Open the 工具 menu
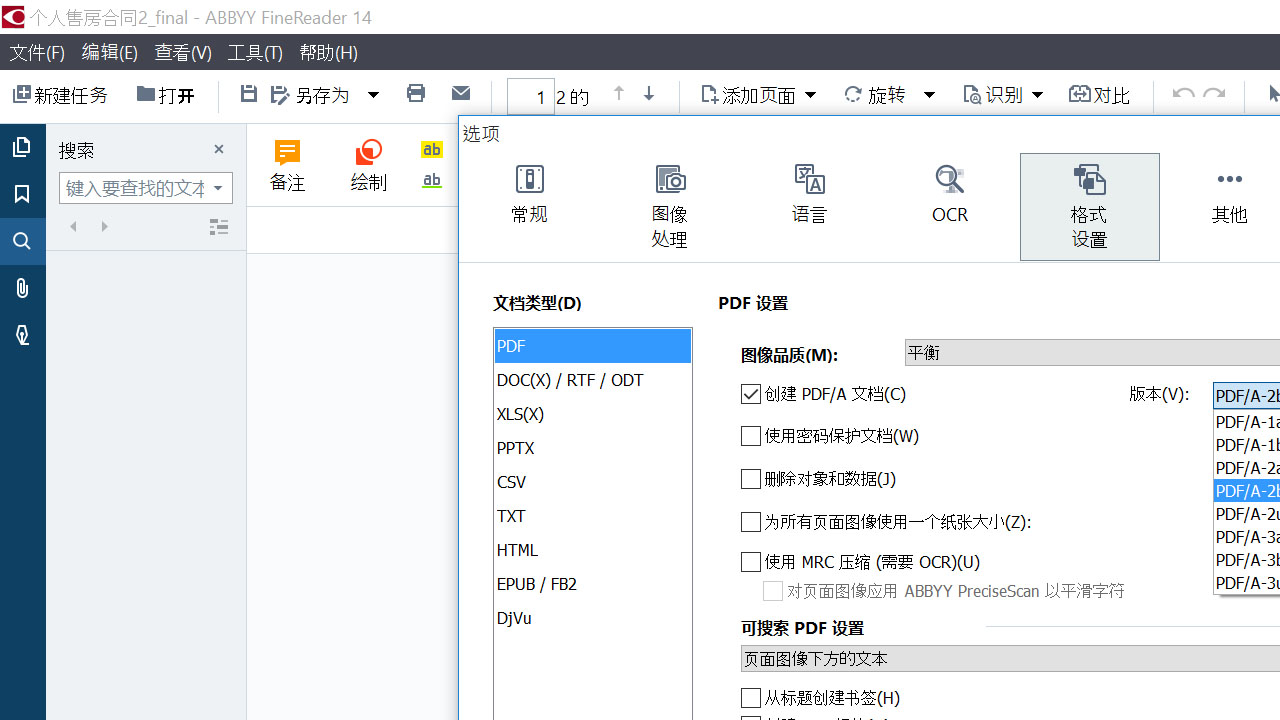This screenshot has width=1280, height=720. 255,52
